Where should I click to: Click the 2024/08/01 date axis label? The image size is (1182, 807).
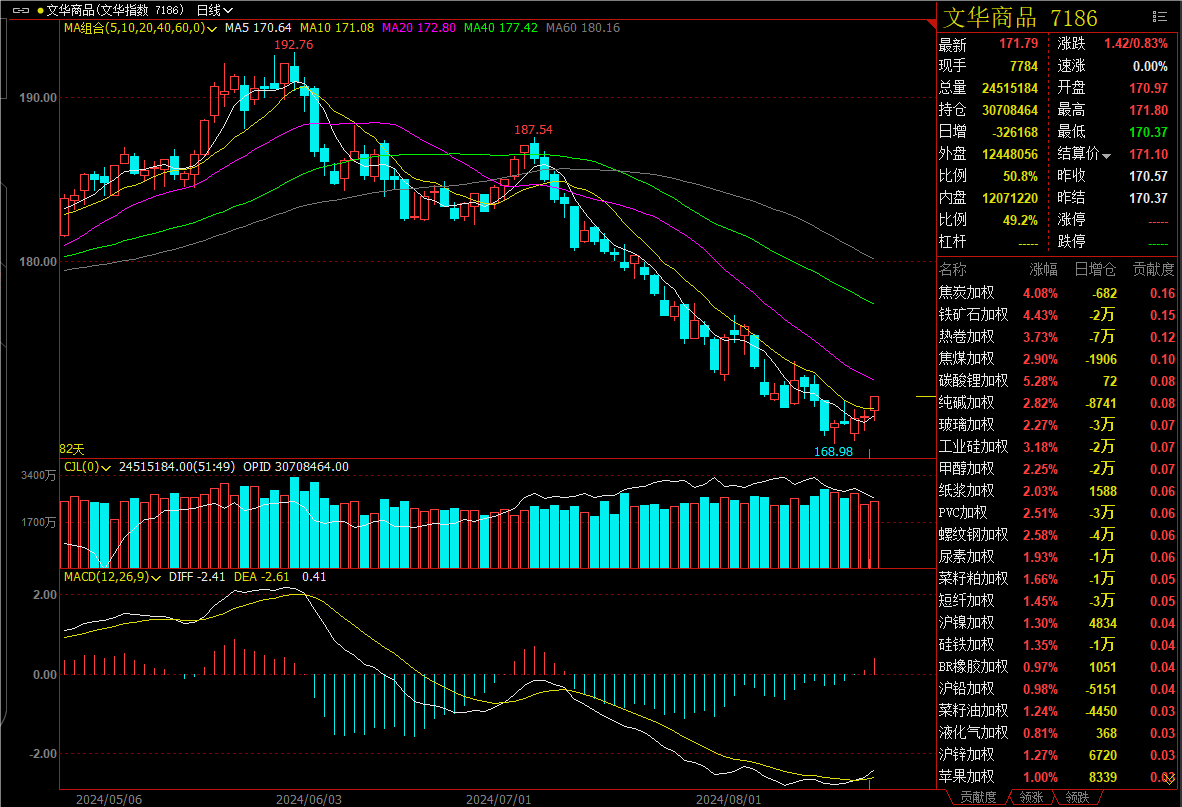point(728,799)
